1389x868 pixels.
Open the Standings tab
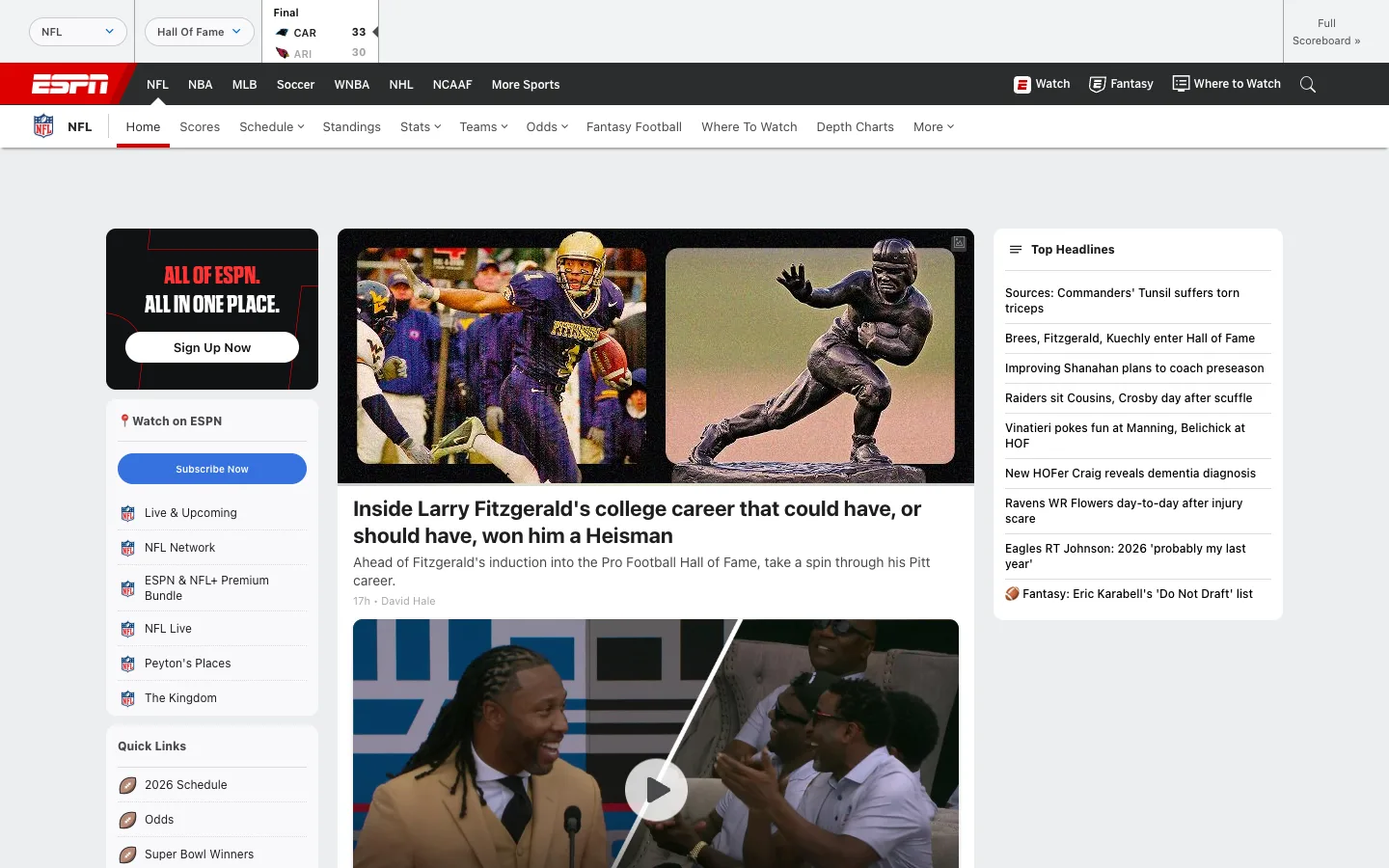tap(351, 126)
